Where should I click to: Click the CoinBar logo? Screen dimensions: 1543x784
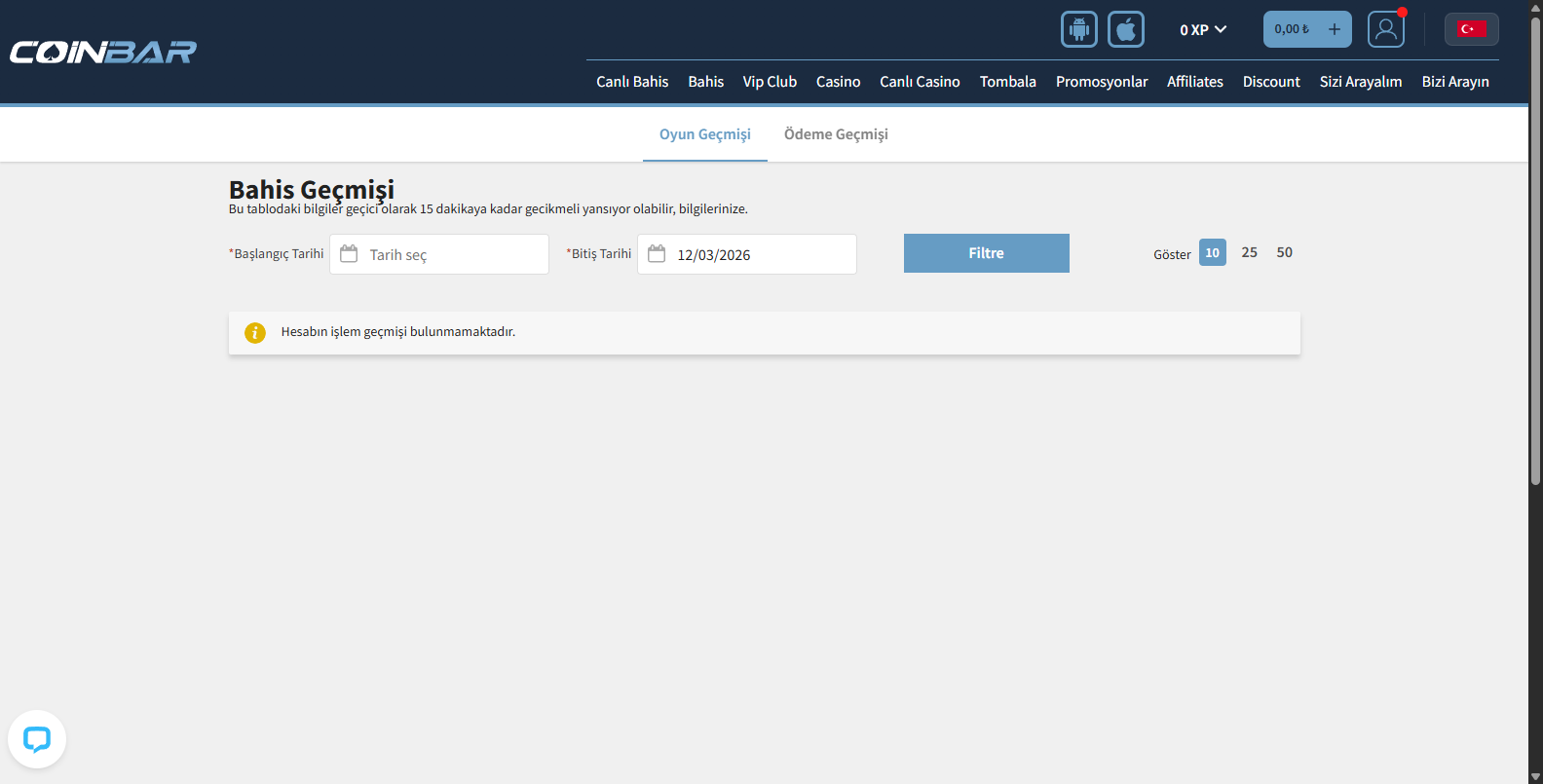tap(103, 52)
